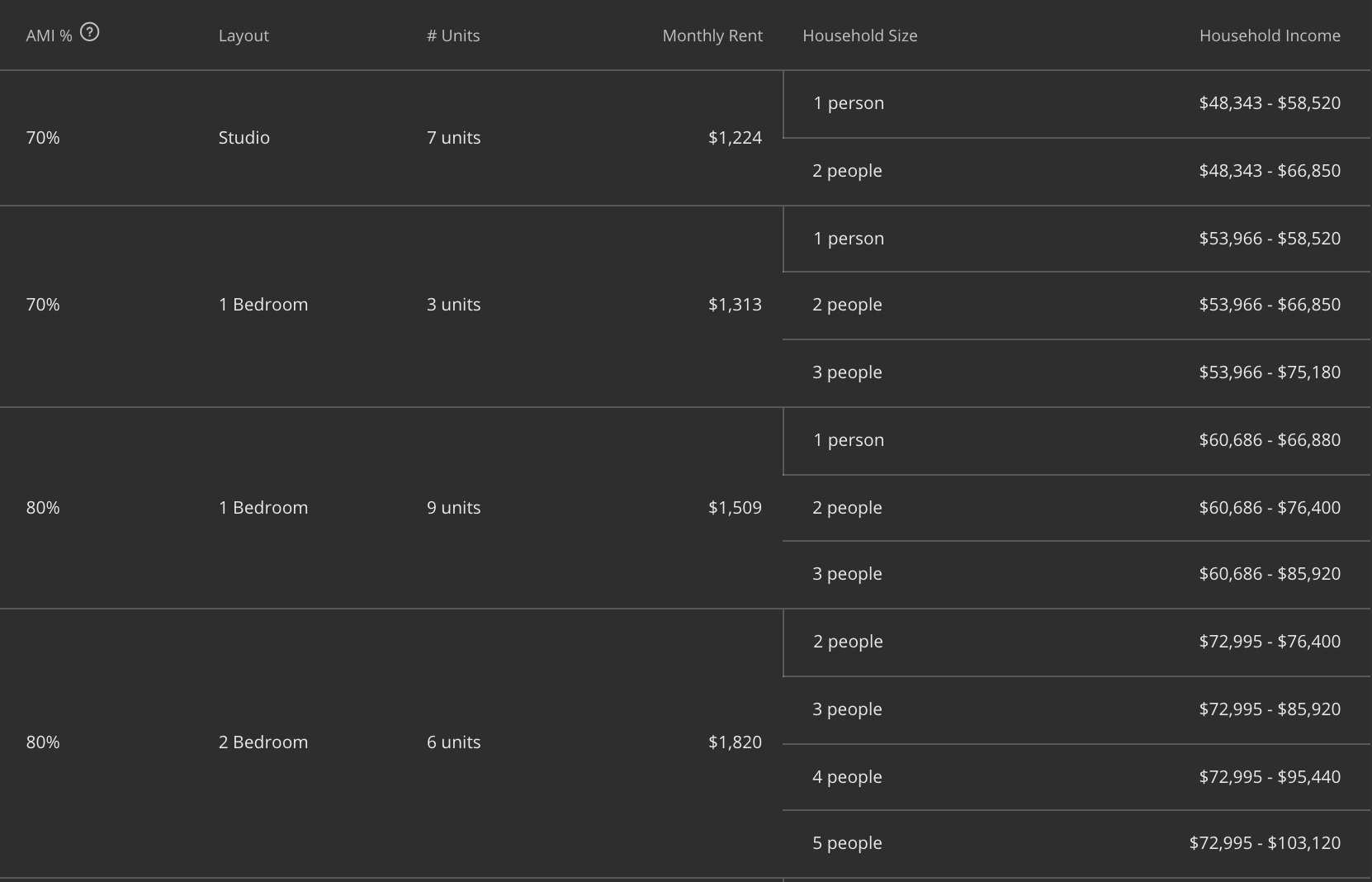Screen dimensions: 1372x882
Task: Click the # Units column header
Action: (x=453, y=36)
